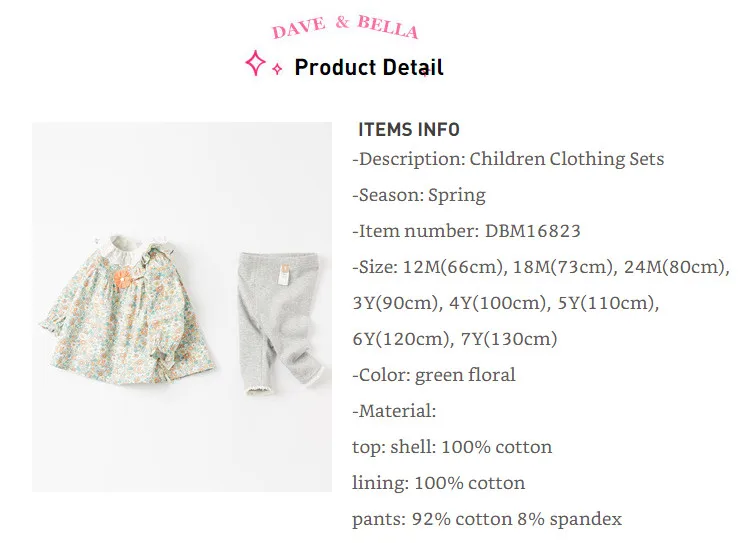750x543 pixels.
Task: Click the Description: Children Clothing Sets line
Action: (508, 159)
